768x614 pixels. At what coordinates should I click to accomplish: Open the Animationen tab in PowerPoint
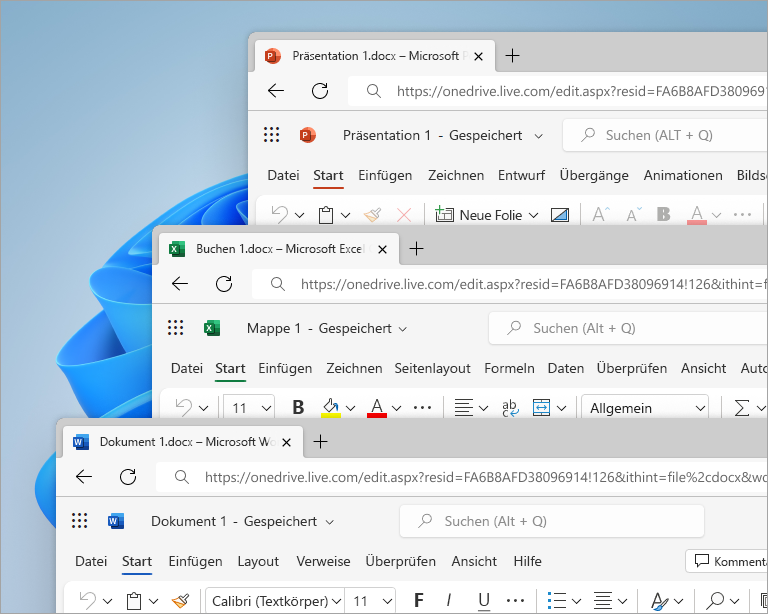pyautogui.click(x=683, y=175)
